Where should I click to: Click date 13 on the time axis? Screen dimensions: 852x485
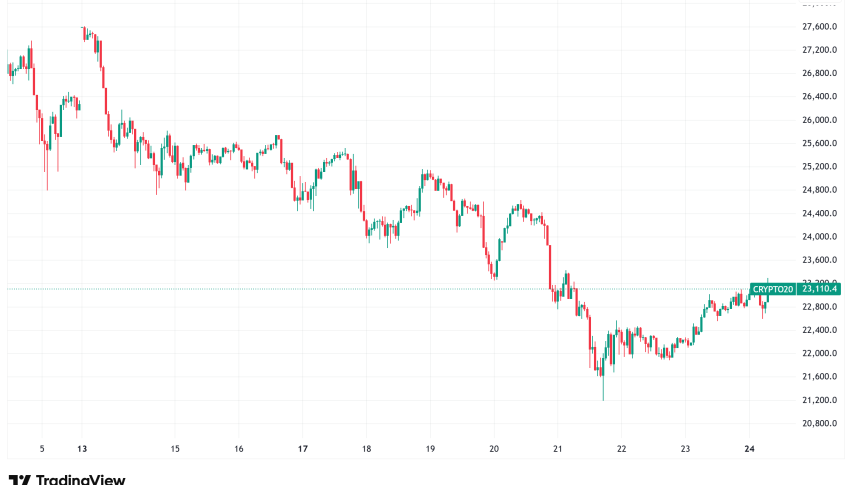point(82,449)
